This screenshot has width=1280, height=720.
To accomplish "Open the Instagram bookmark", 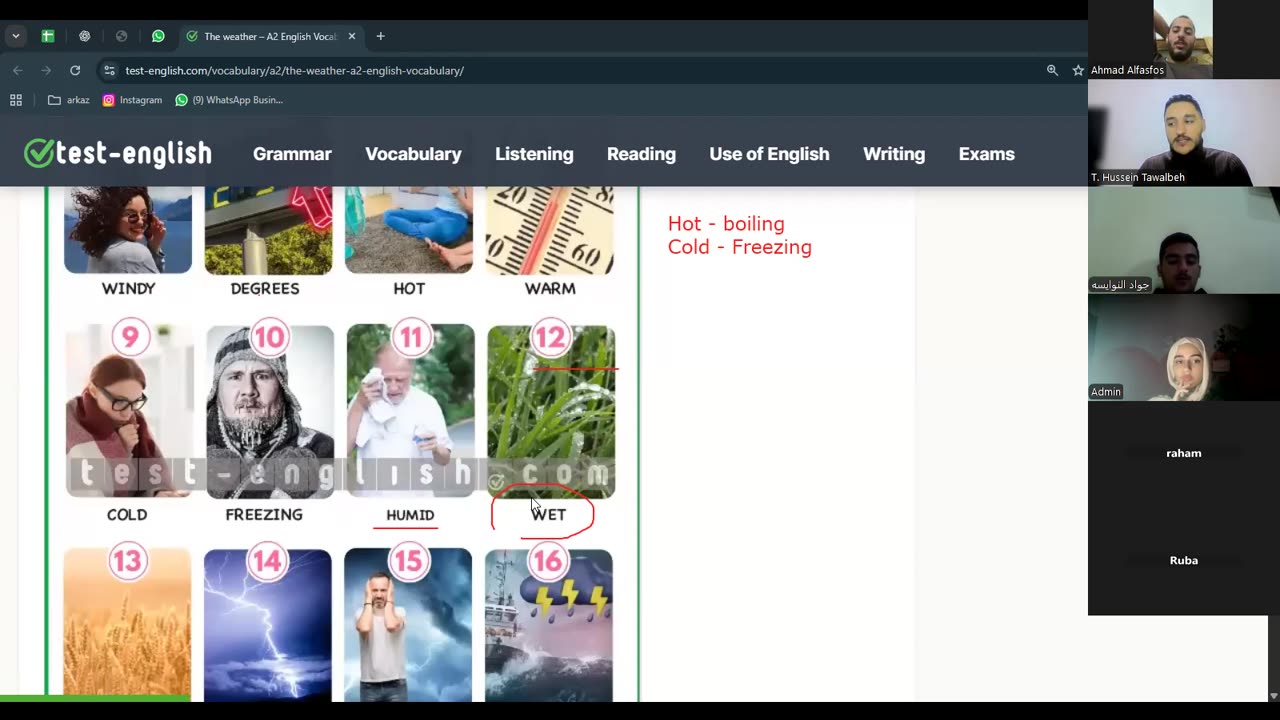I will pos(132,100).
